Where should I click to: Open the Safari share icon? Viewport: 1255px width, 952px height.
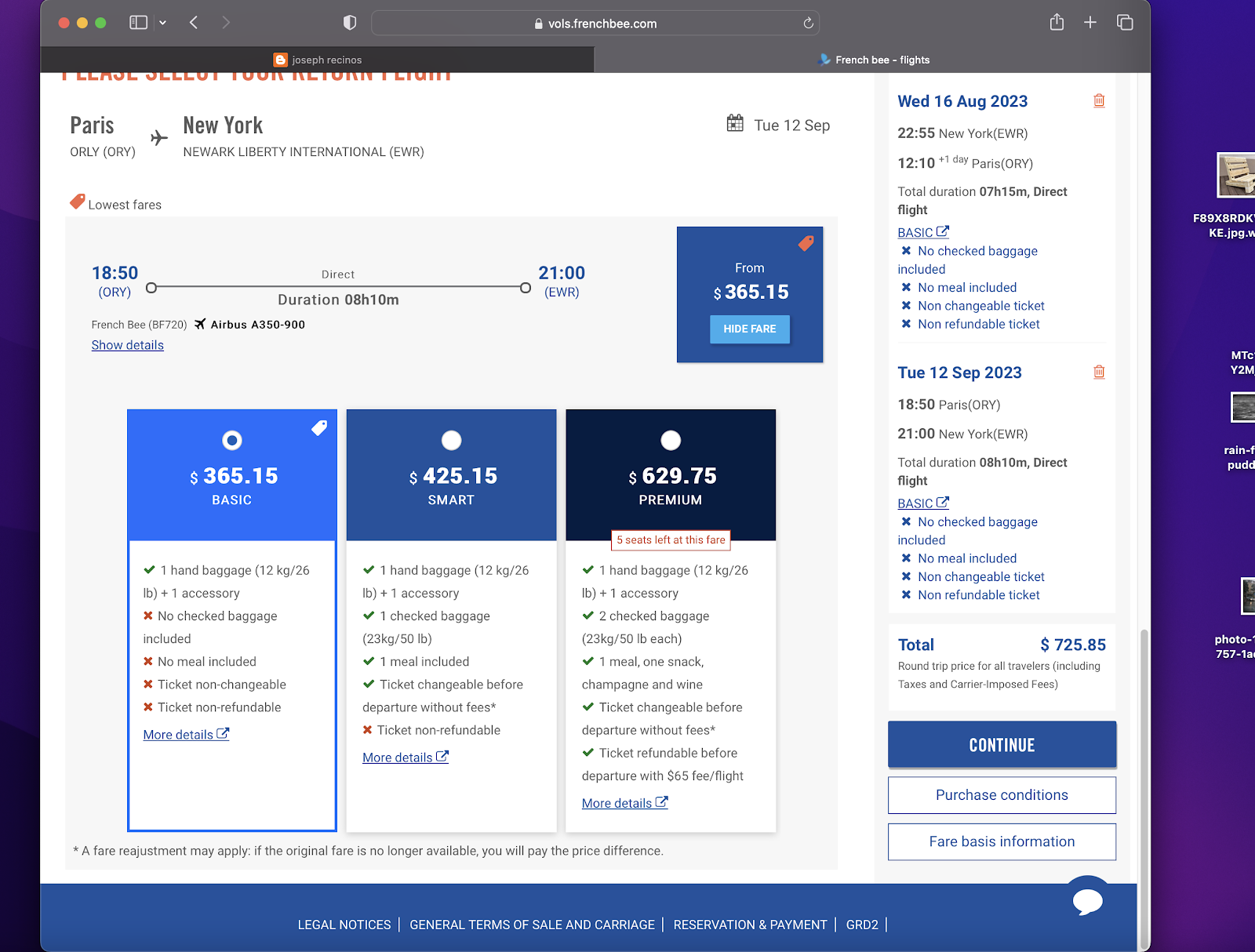click(x=1057, y=22)
